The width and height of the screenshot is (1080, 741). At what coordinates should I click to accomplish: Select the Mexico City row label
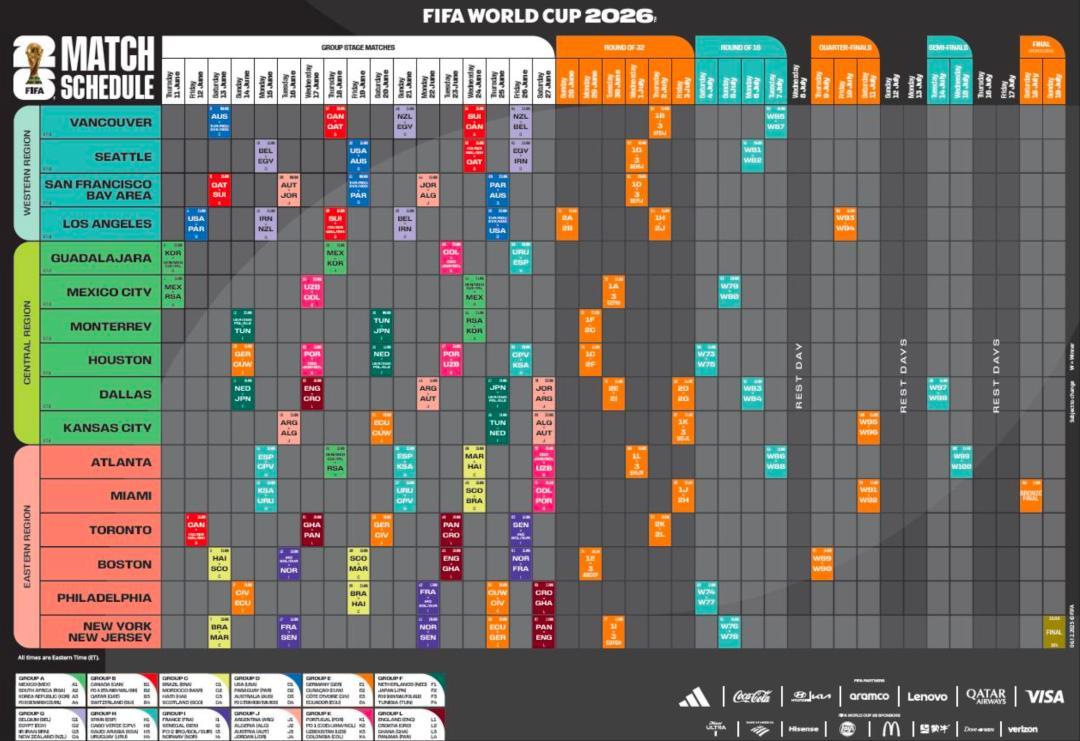pyautogui.click(x=109, y=293)
